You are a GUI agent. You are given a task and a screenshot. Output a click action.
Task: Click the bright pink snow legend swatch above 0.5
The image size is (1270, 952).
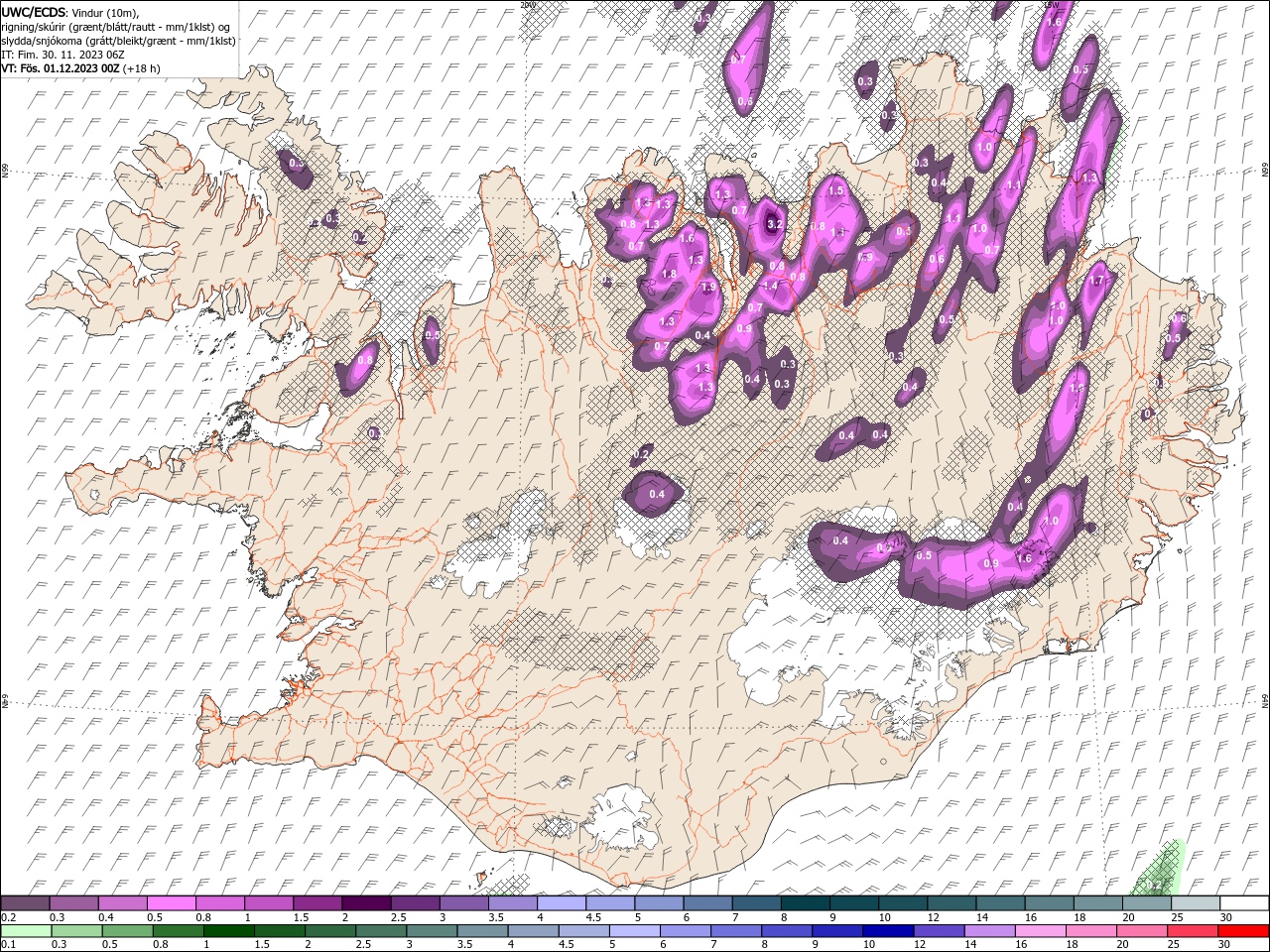click(172, 903)
